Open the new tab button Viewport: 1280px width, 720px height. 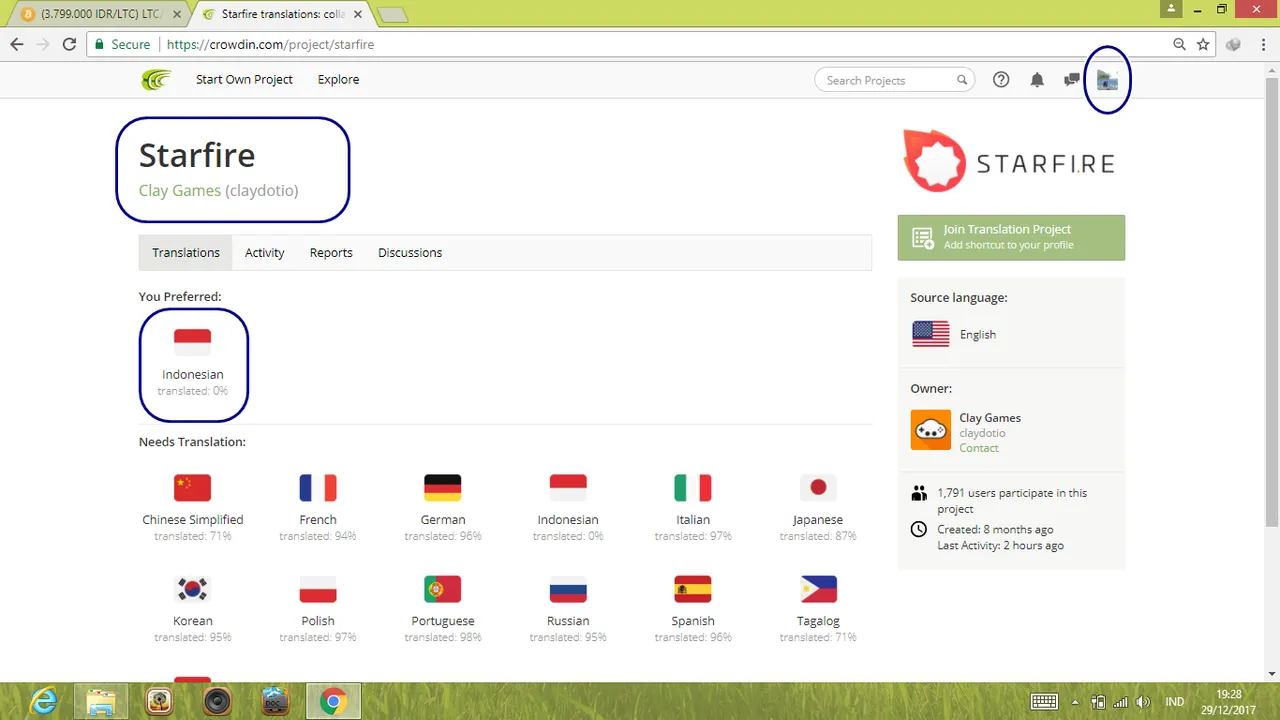392,14
